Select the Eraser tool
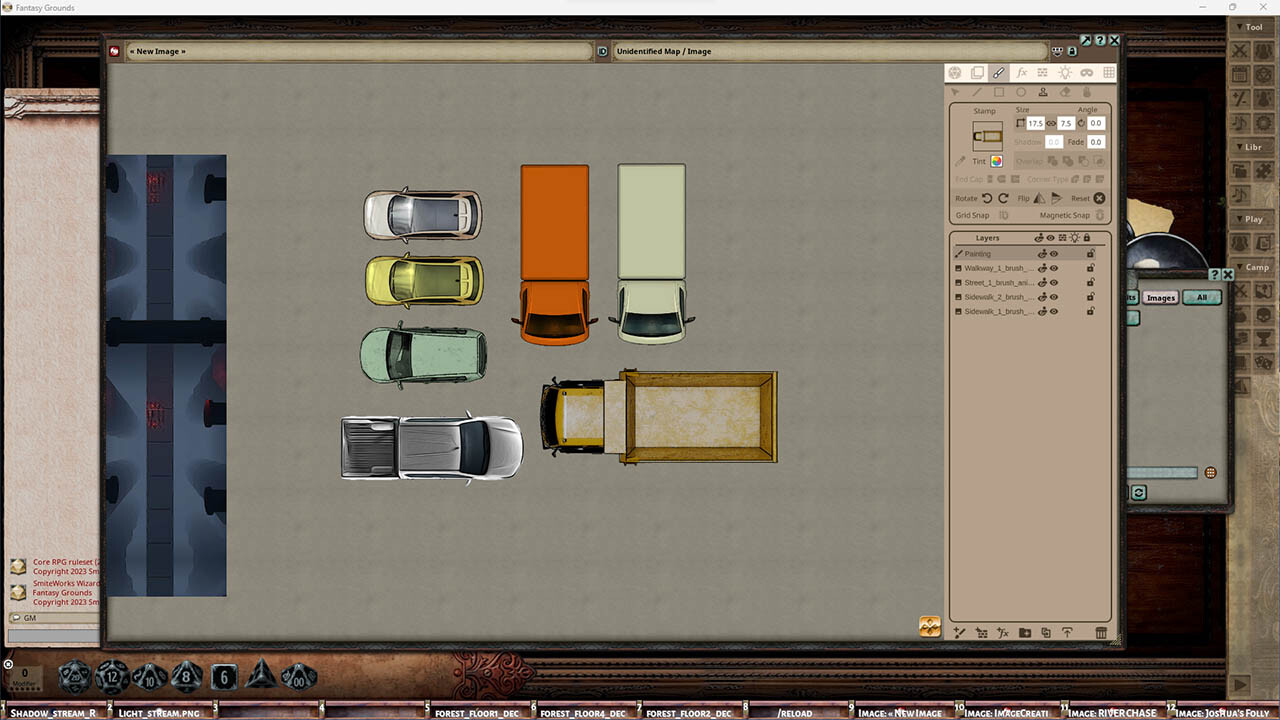 click(1066, 91)
